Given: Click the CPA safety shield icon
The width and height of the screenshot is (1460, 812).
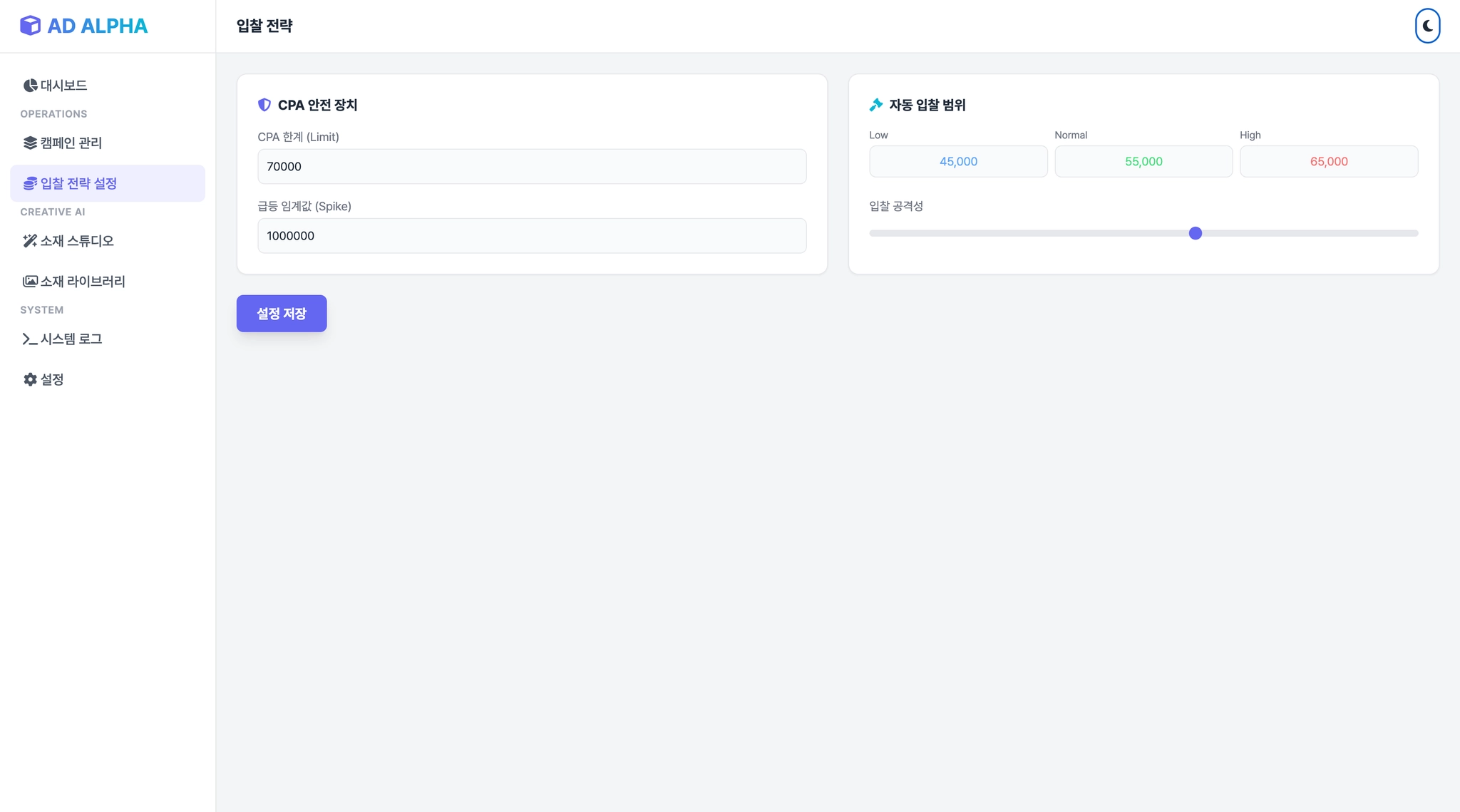Looking at the screenshot, I should pos(264,106).
